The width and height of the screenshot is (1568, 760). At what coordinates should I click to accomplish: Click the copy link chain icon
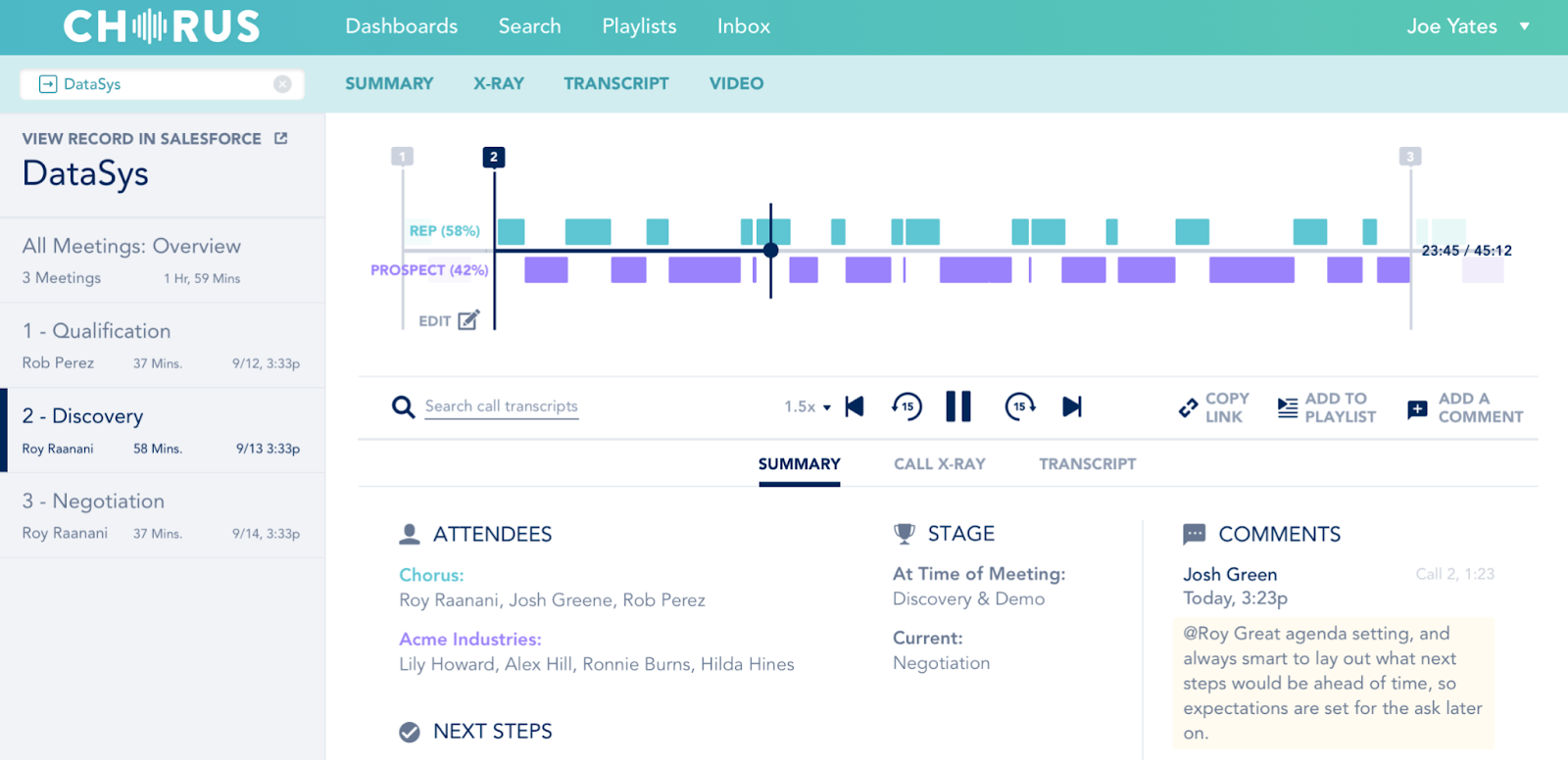1188,407
